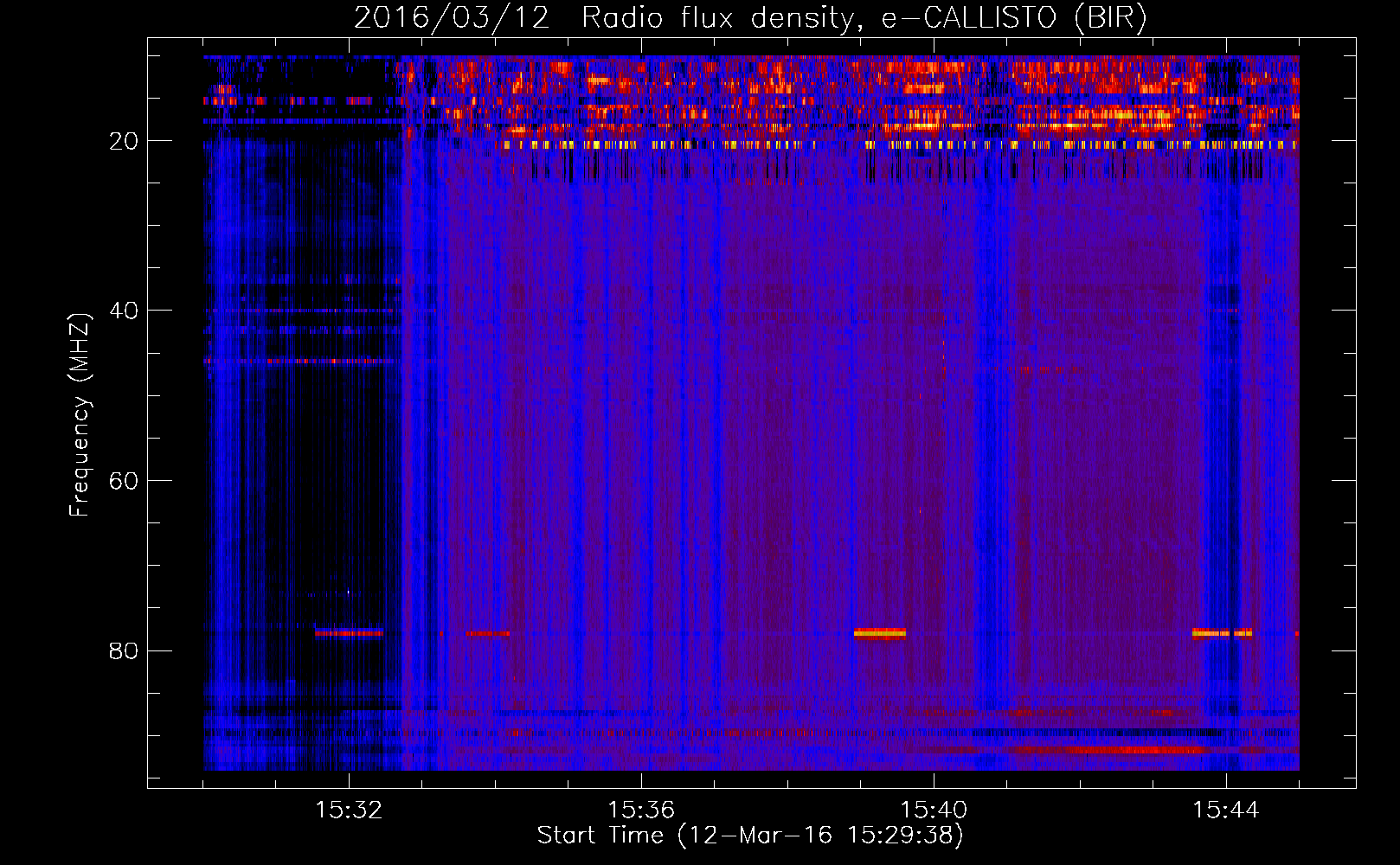The width and height of the screenshot is (1400, 865).
Task: Click the yellow burst near 15:44 at 78 MHz
Action: (1222, 633)
